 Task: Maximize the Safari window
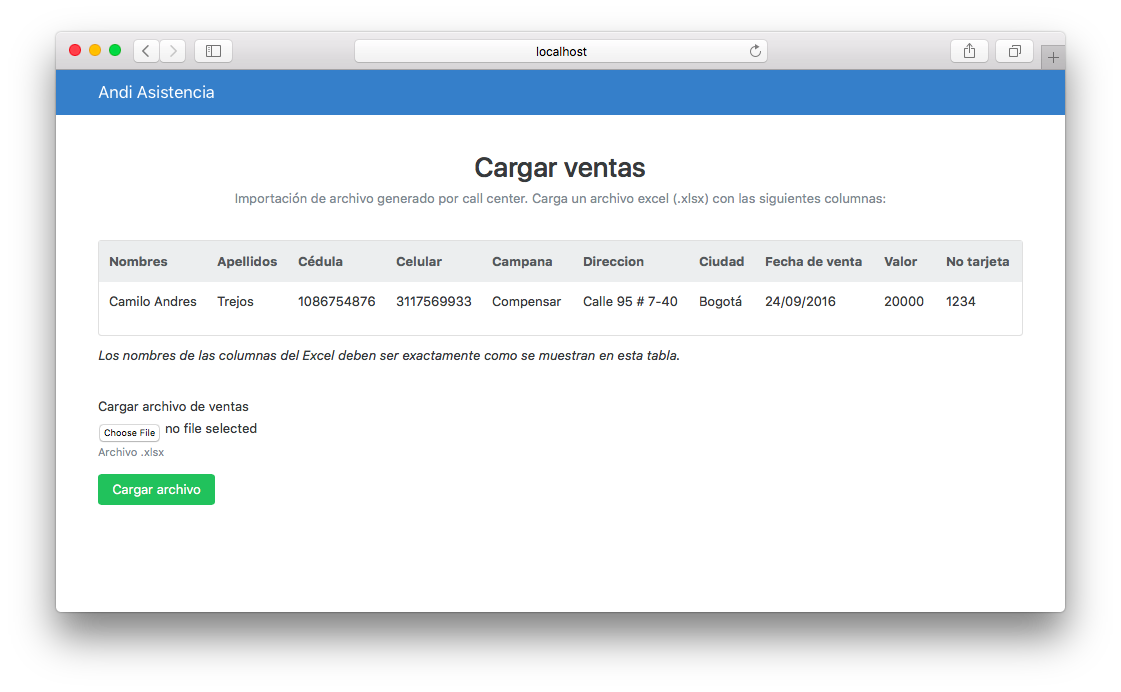pyautogui.click(x=114, y=50)
